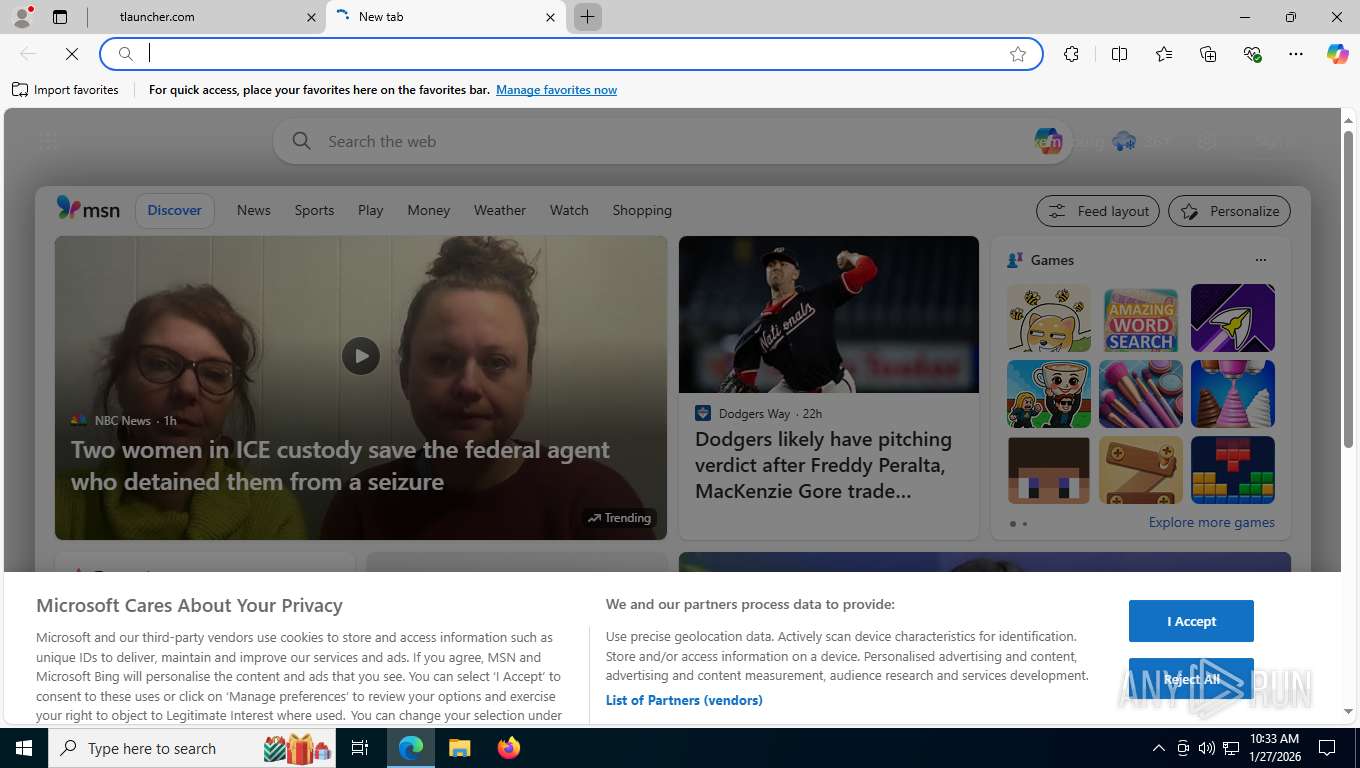Play the NBC News video

(x=361, y=355)
